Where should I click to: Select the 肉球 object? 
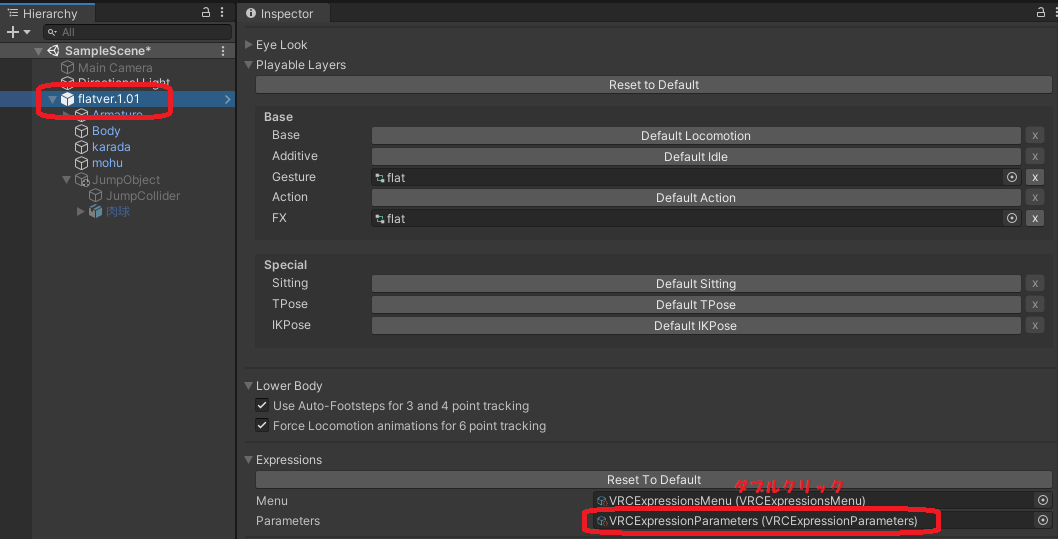point(118,212)
